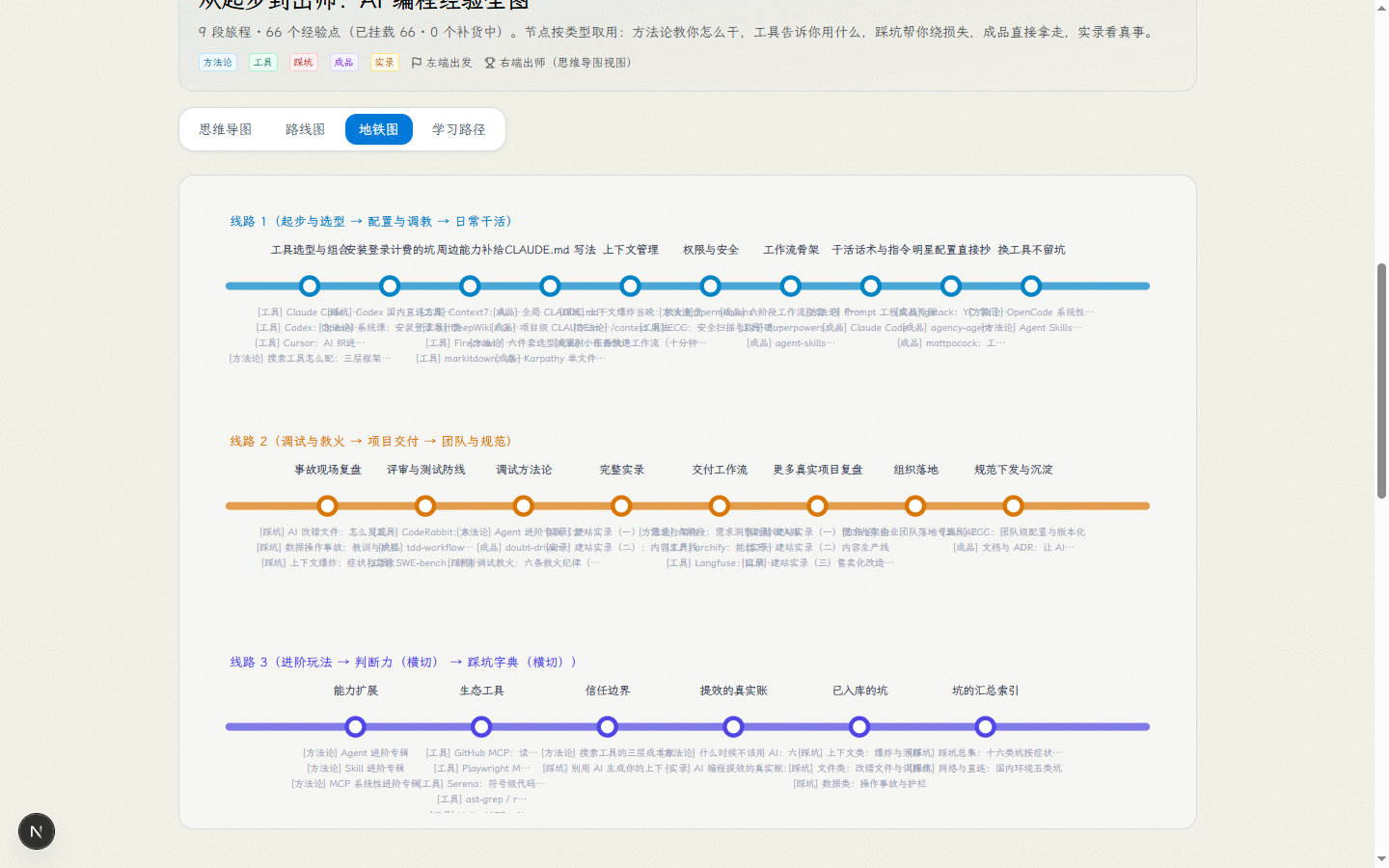1389x868 pixels.
Task: Click the purple station under 已入库的坑
Action: coord(859,726)
